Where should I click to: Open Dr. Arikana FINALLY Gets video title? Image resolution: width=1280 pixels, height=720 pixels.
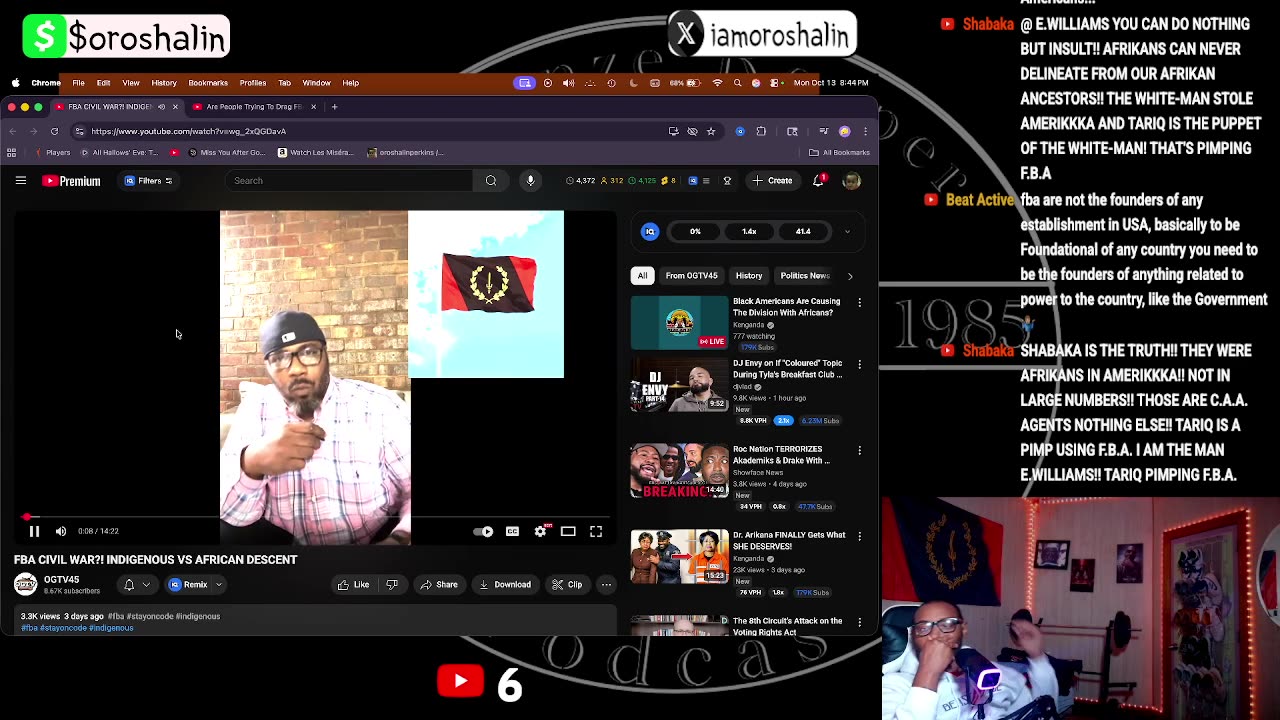coord(789,541)
